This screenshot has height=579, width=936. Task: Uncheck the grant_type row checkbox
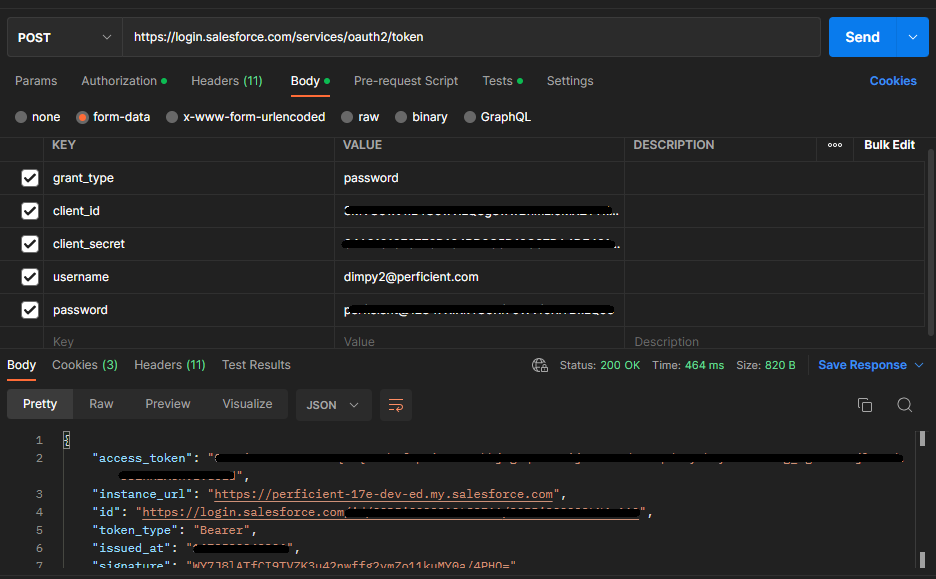pyautogui.click(x=30, y=178)
